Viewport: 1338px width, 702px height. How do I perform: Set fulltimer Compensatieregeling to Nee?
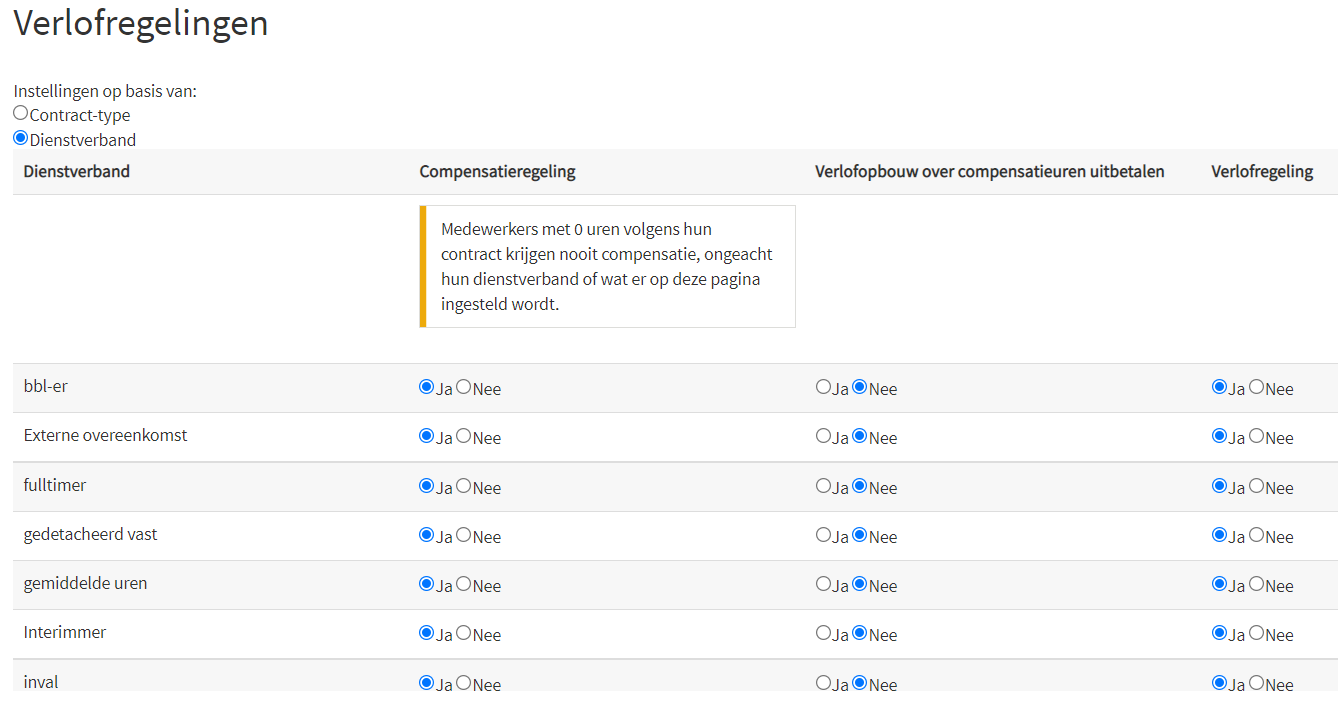coord(464,486)
